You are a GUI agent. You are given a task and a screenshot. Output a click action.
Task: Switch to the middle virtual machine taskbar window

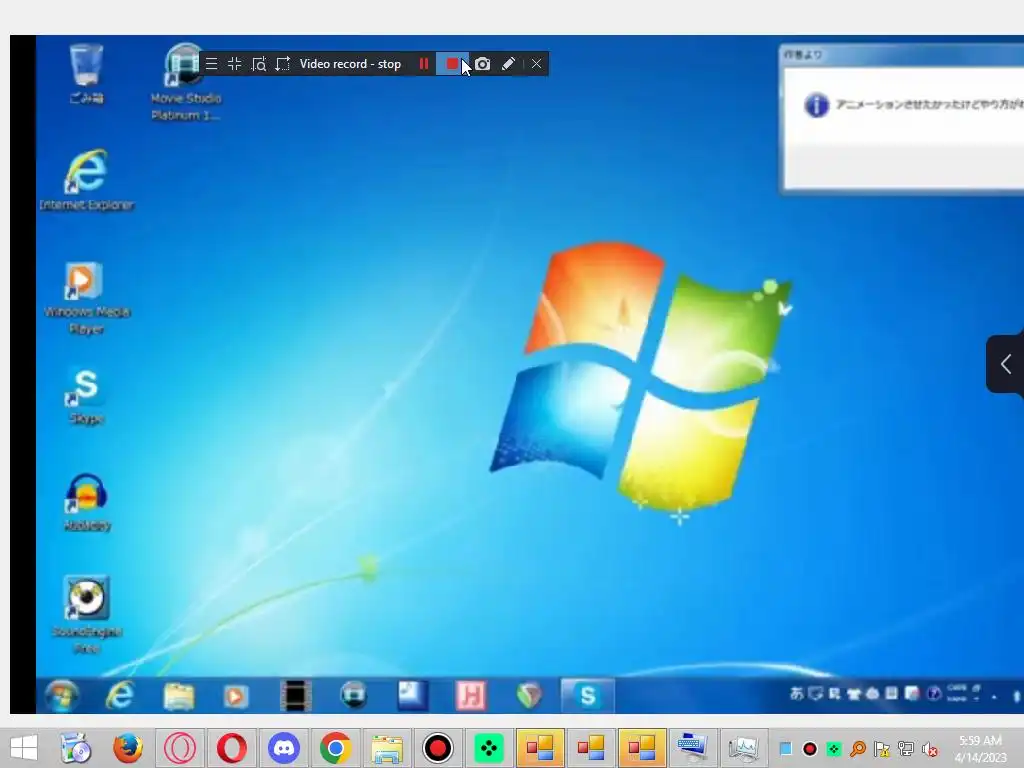(591, 748)
